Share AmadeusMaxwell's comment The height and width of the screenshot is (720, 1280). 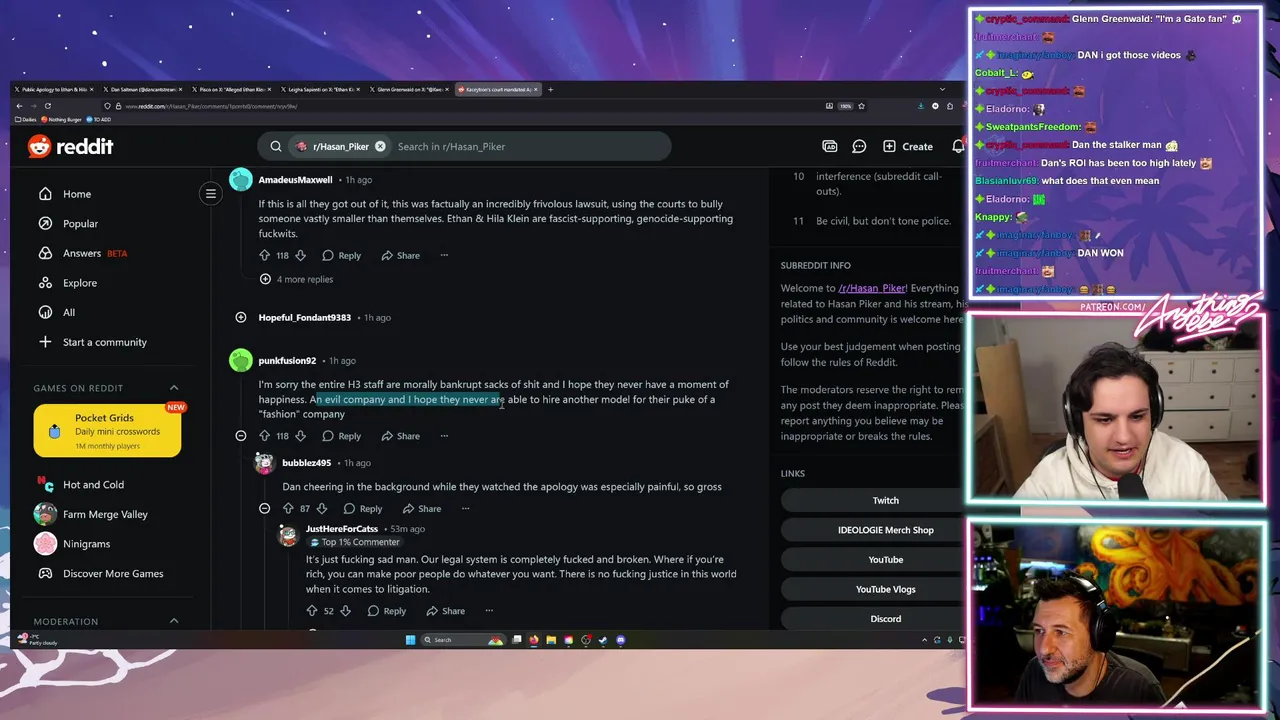point(400,255)
